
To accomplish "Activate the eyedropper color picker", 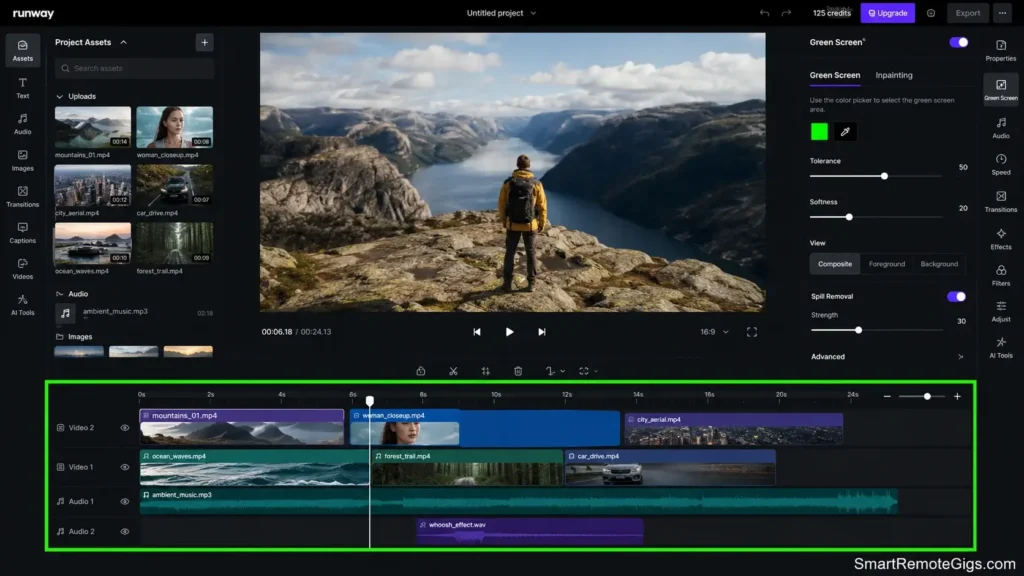I will click(x=845, y=132).
